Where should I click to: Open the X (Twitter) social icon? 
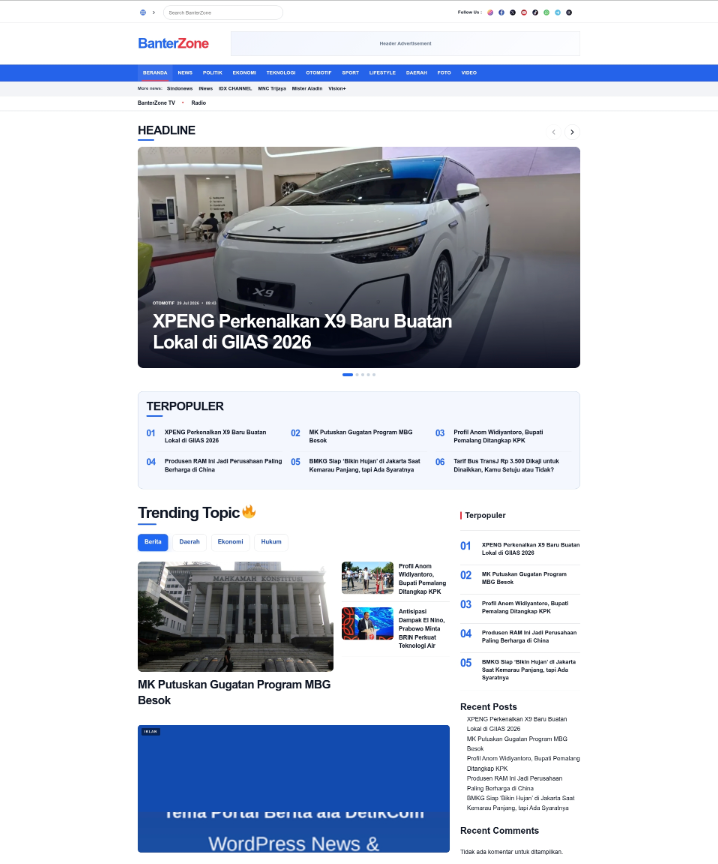tap(512, 12)
